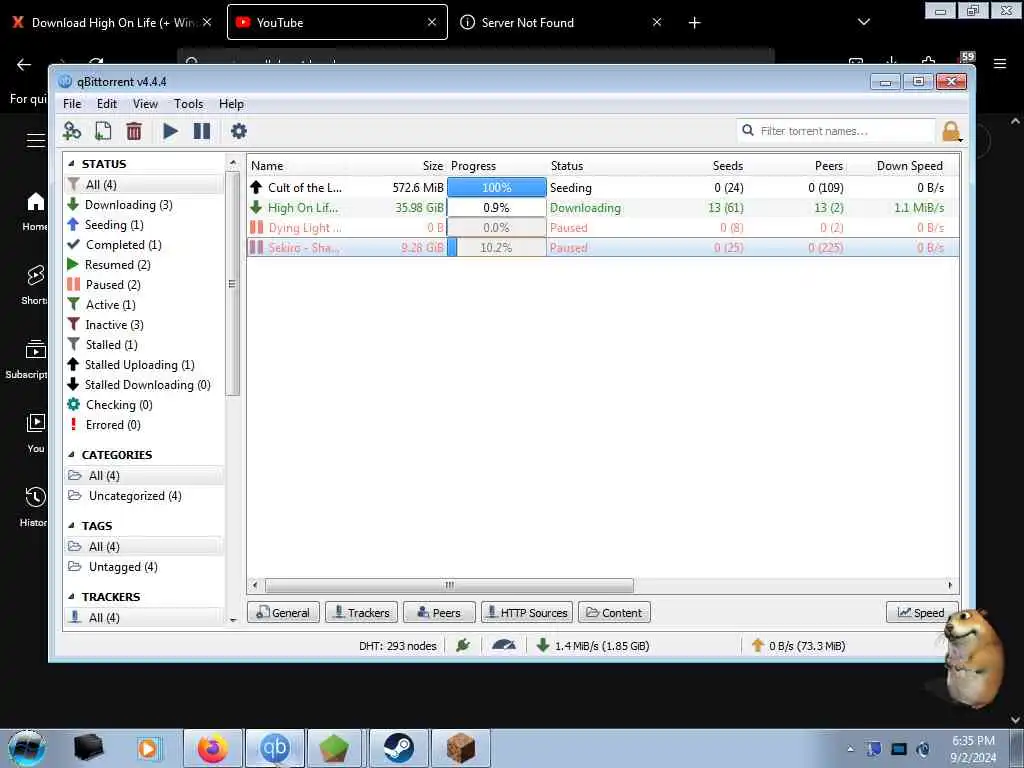1024x768 pixels.
Task: Switch to the Peers tab
Action: (x=439, y=613)
